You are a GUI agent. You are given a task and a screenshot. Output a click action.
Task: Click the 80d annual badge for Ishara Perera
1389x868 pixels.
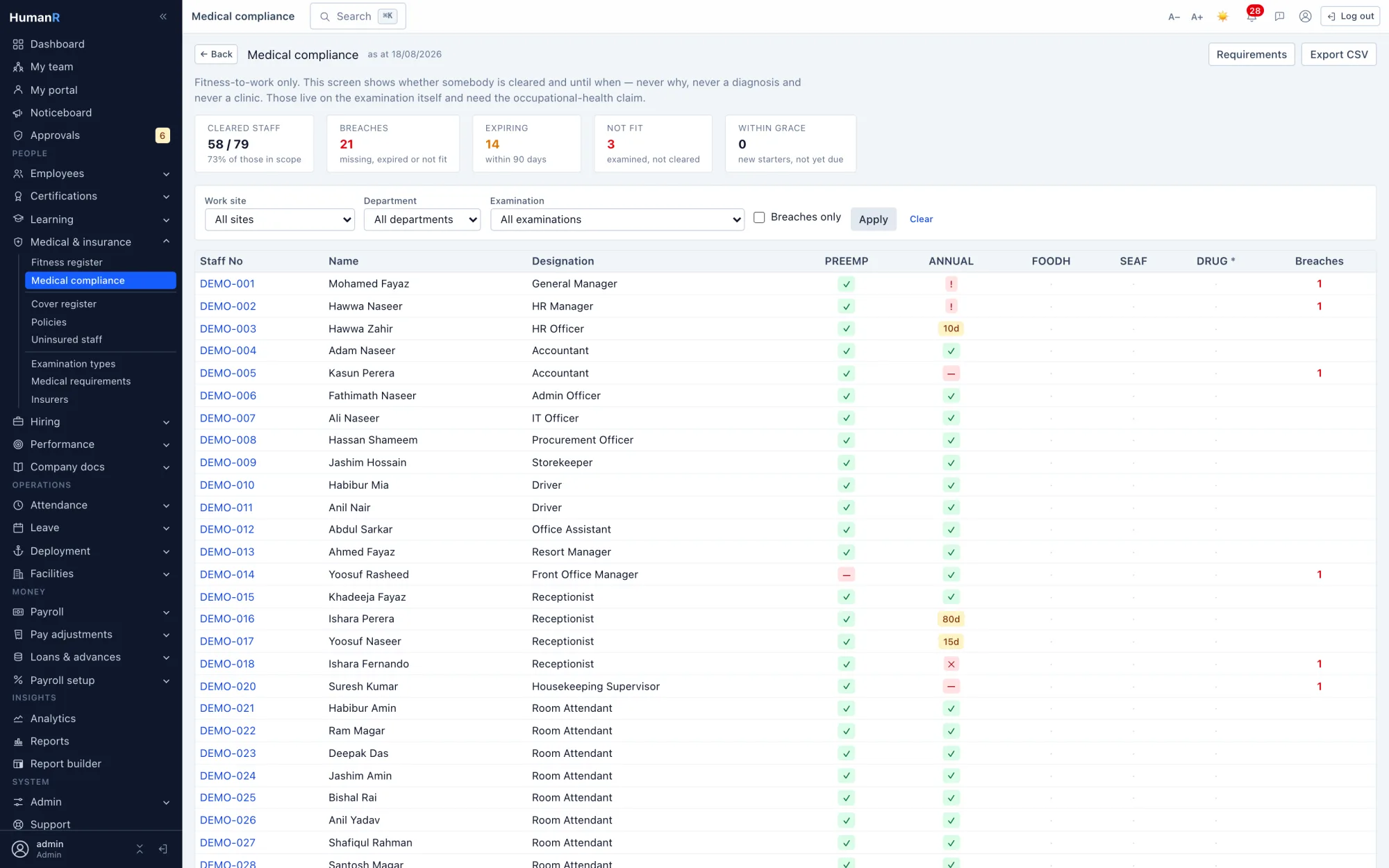click(x=951, y=619)
